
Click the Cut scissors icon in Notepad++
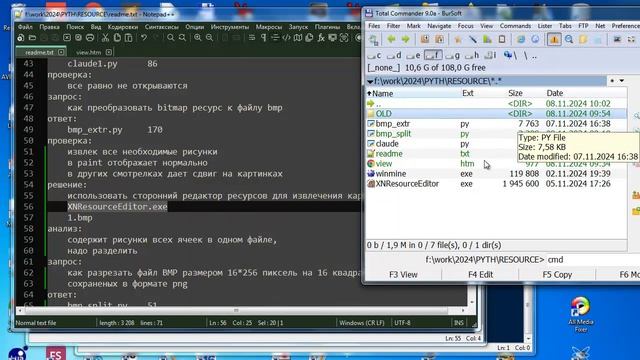point(105,38)
